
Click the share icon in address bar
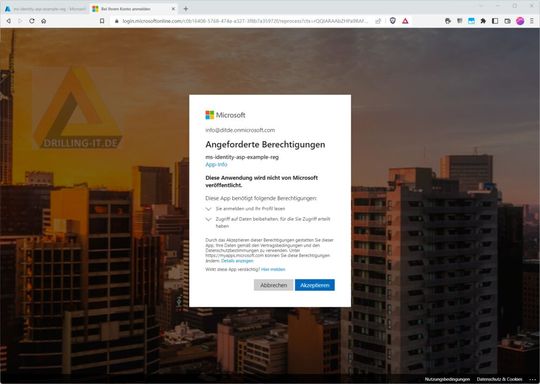click(378, 21)
